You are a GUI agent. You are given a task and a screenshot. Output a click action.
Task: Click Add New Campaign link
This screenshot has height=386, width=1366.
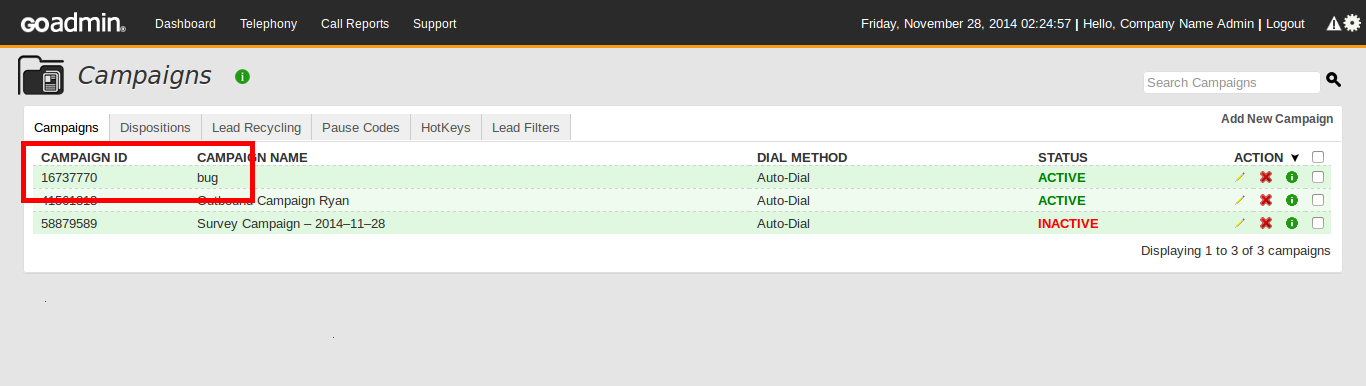(x=1277, y=119)
